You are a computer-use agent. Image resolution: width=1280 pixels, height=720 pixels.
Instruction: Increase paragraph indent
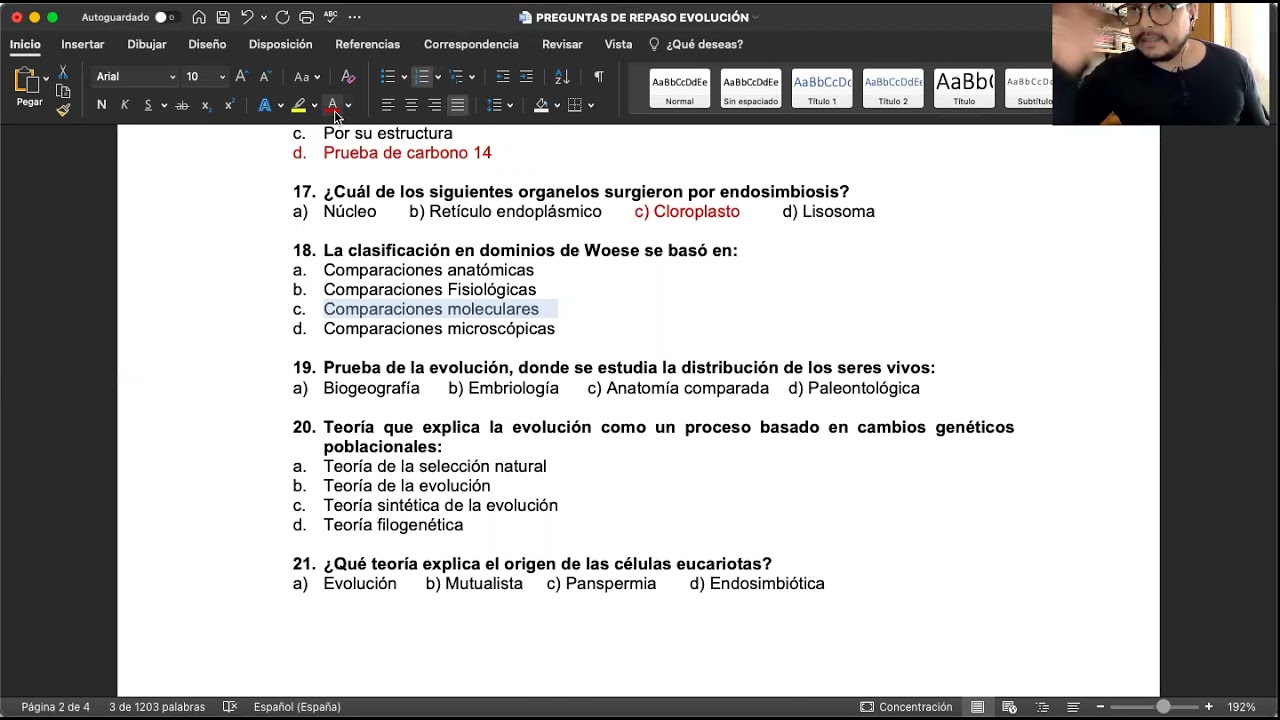coord(526,76)
